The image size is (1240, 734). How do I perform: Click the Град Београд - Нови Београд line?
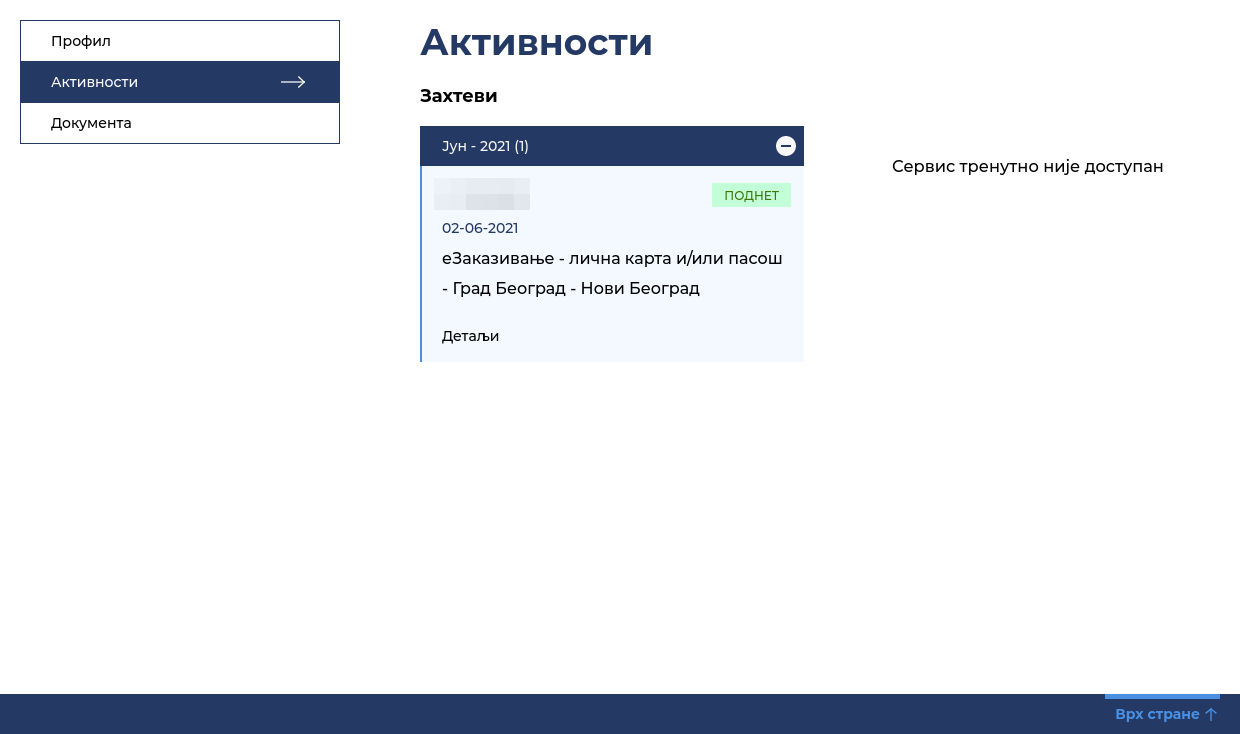click(571, 288)
